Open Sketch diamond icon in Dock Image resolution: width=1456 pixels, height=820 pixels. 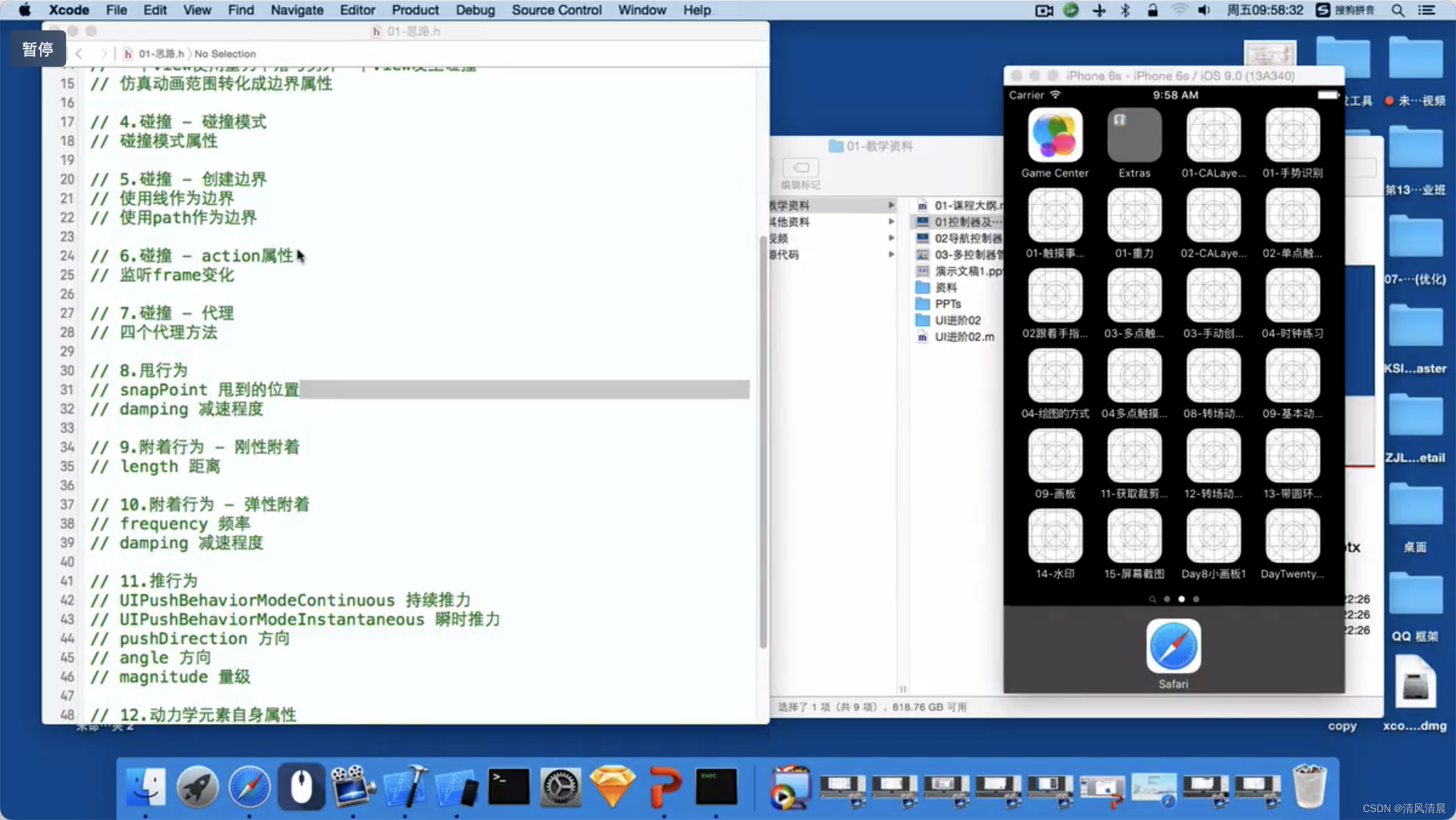pyautogui.click(x=612, y=787)
